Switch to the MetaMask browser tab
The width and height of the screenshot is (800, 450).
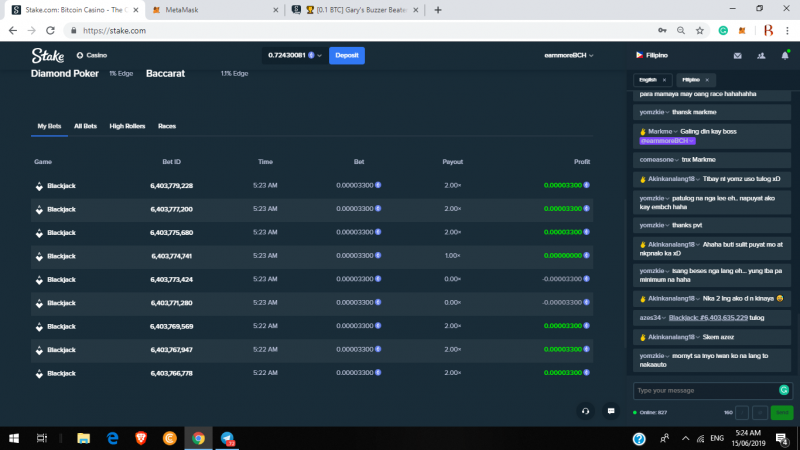[214, 10]
